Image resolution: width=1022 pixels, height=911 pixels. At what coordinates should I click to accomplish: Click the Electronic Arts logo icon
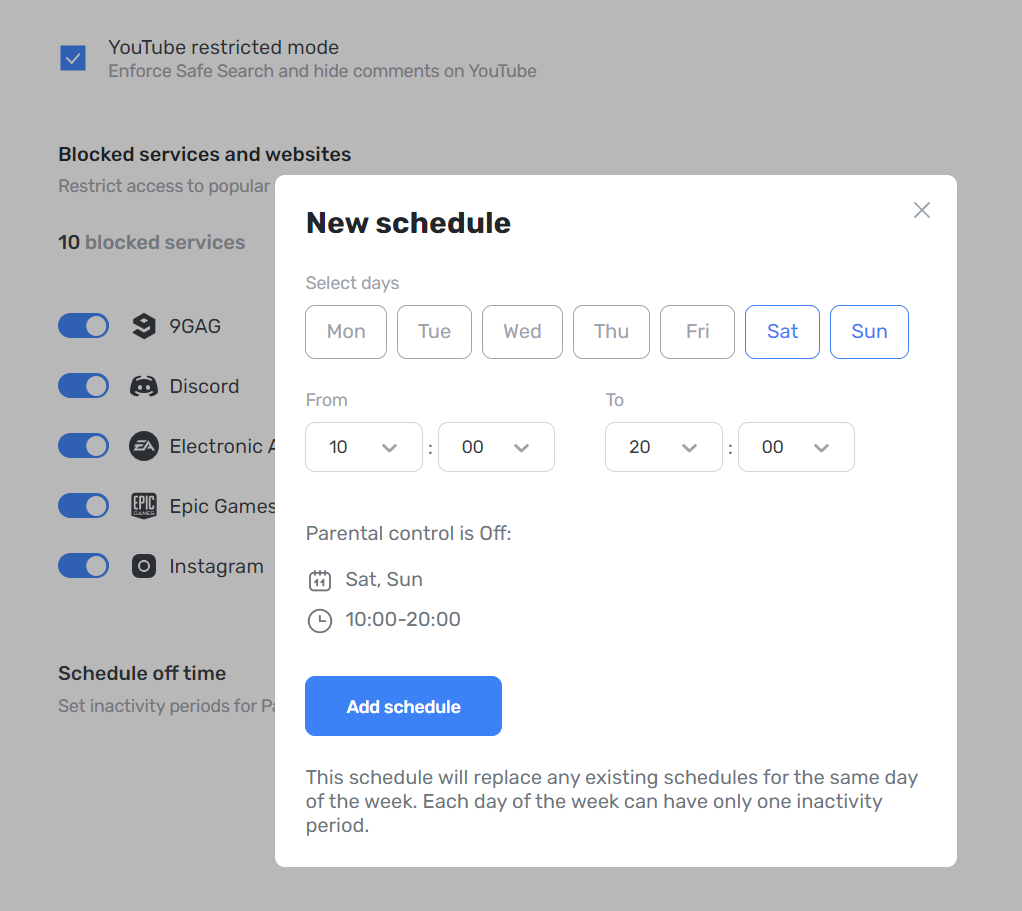point(144,446)
